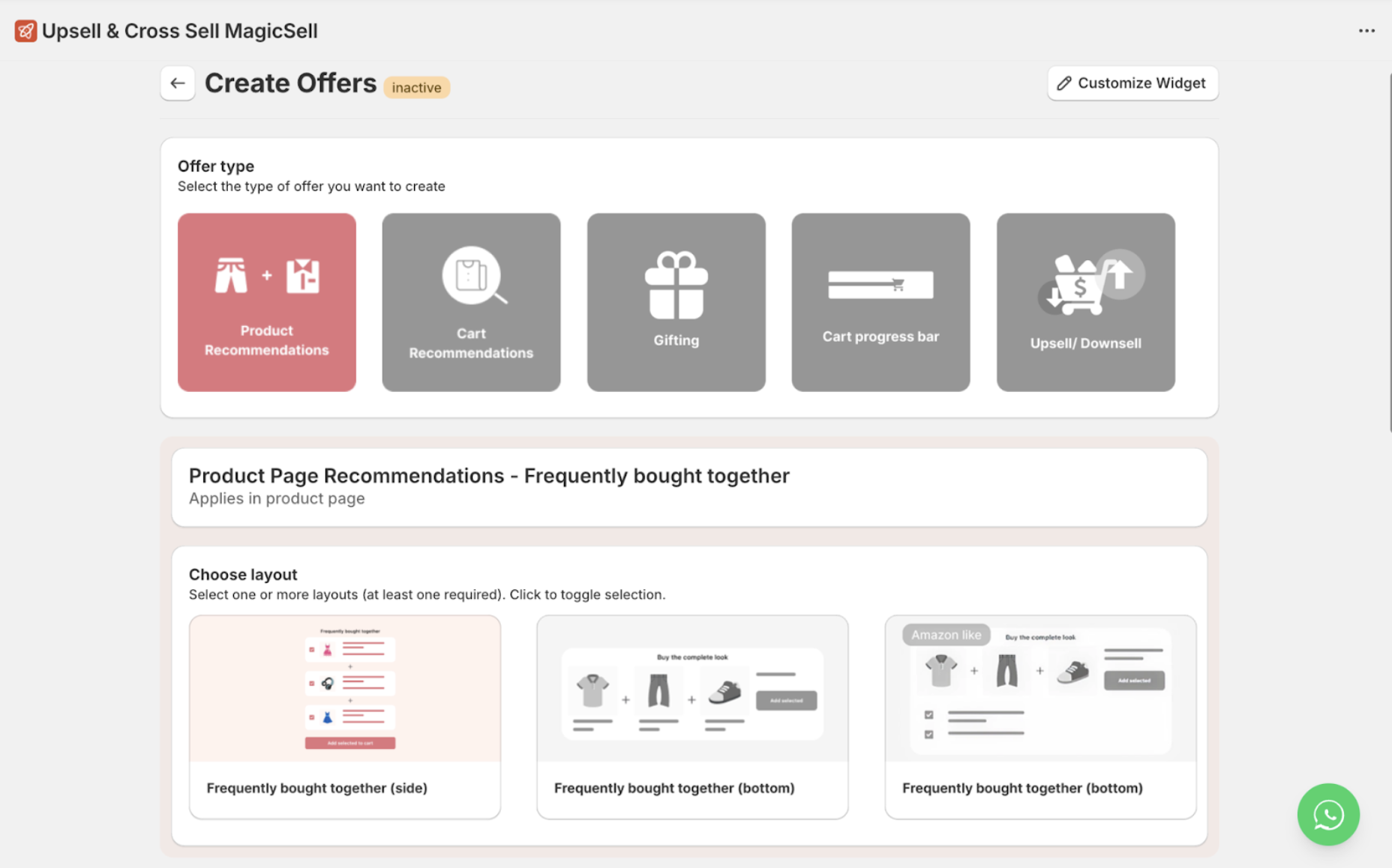Go back using the arrow button
The width and height of the screenshot is (1392, 868).
tap(178, 83)
